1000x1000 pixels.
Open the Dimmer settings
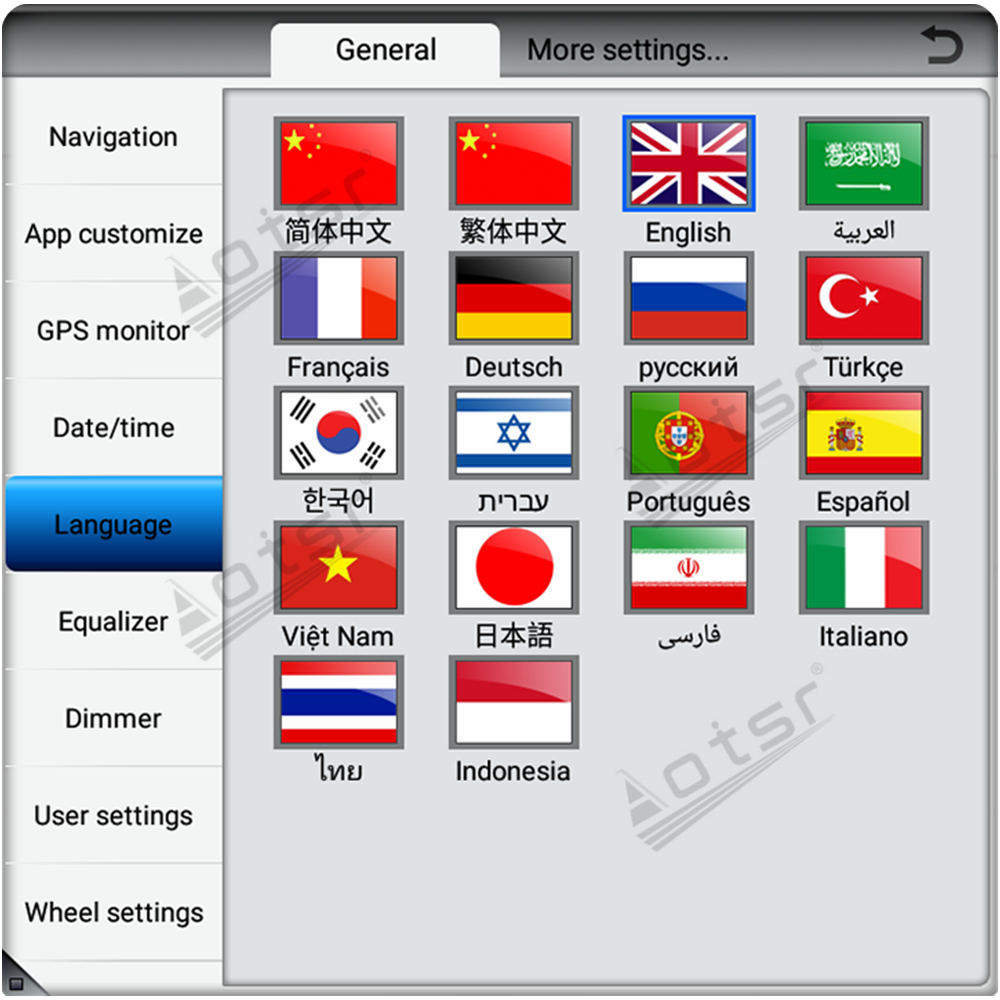(x=113, y=718)
